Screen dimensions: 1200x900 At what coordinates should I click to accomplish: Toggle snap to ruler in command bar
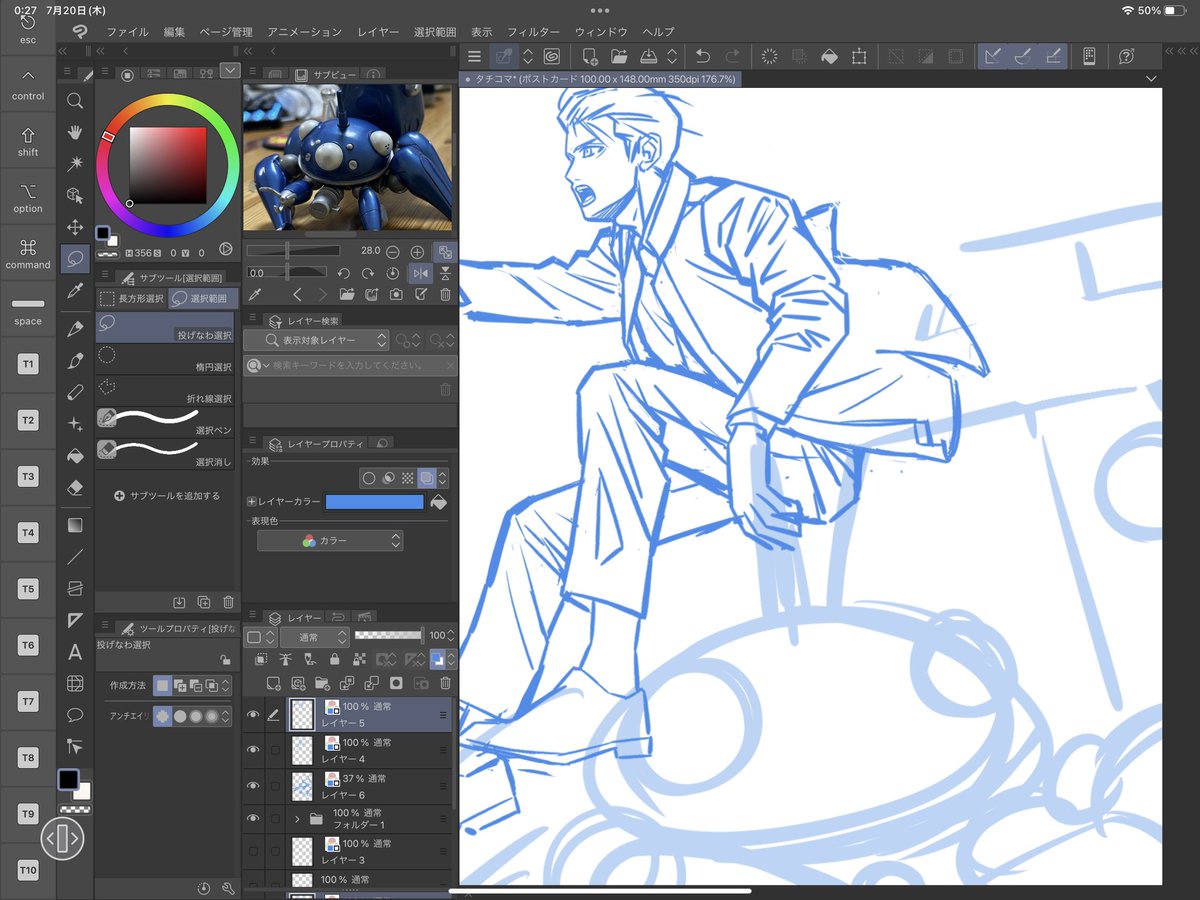coord(992,57)
